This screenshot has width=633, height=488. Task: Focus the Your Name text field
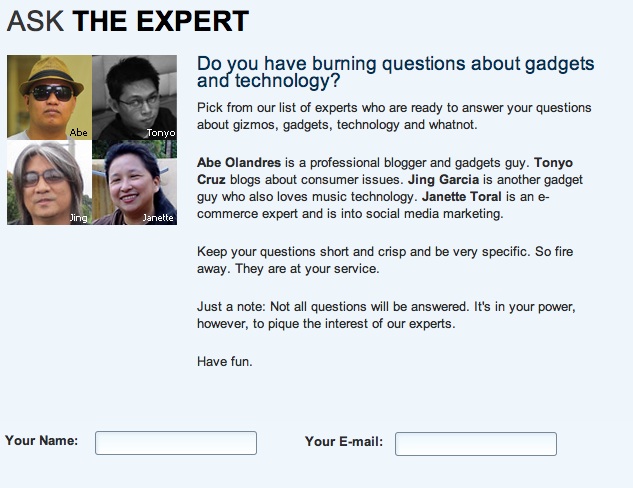click(176, 443)
